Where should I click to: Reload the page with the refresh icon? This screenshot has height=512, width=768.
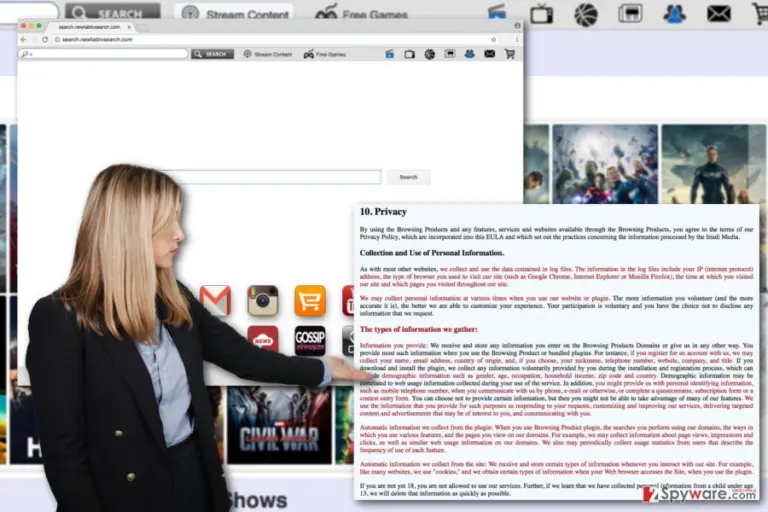pos(45,39)
